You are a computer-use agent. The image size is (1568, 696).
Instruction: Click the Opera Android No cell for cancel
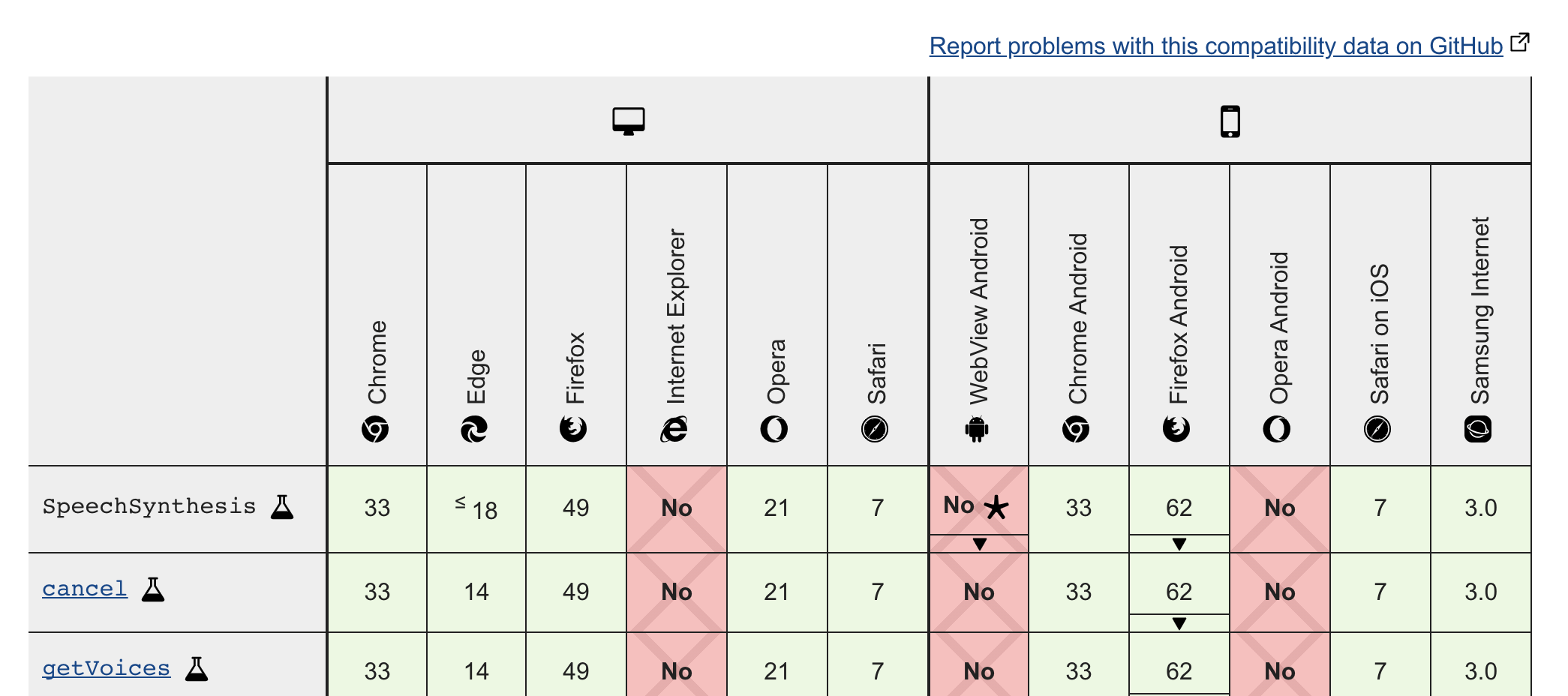coord(1279,592)
